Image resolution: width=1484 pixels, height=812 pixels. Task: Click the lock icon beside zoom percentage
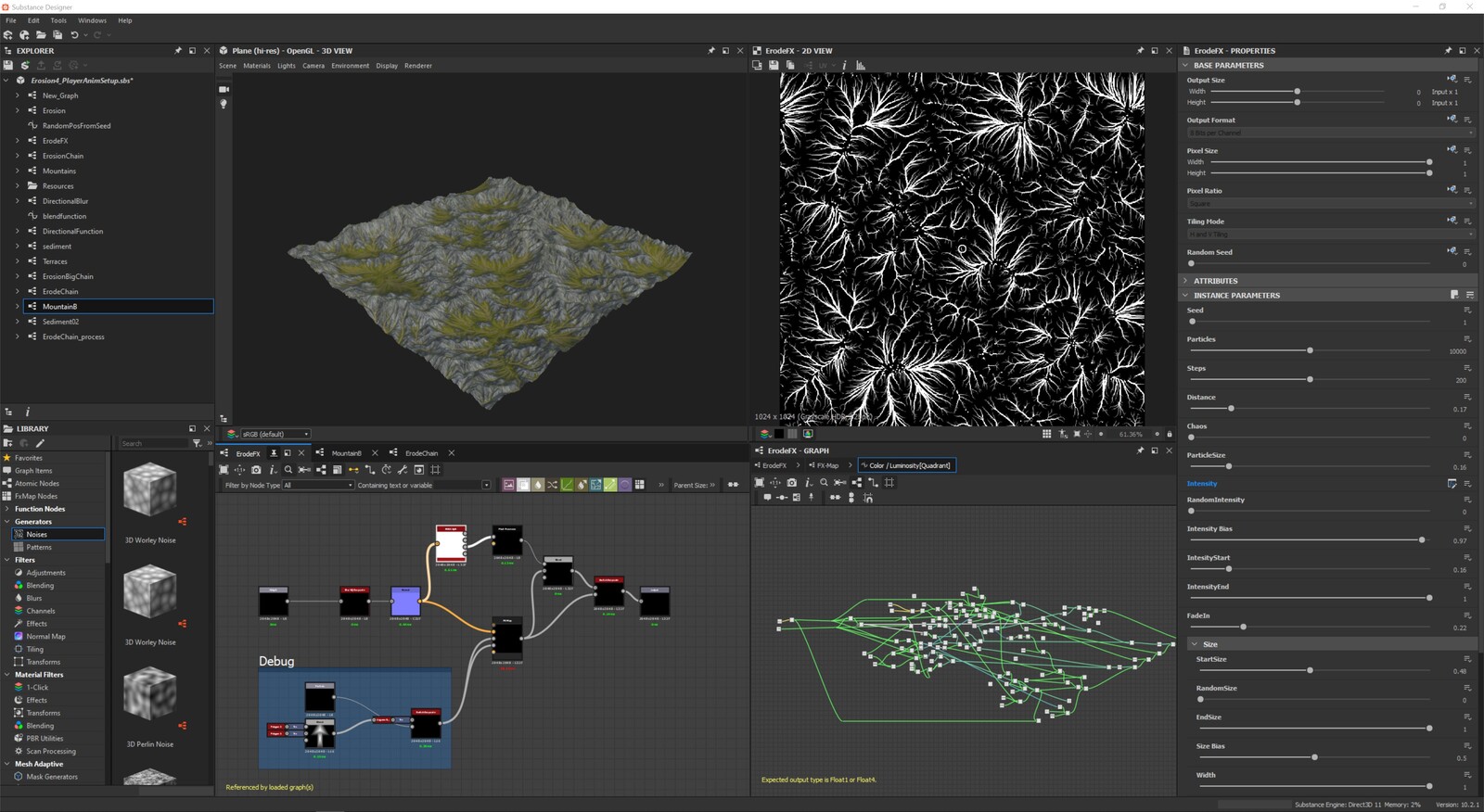click(x=1170, y=434)
